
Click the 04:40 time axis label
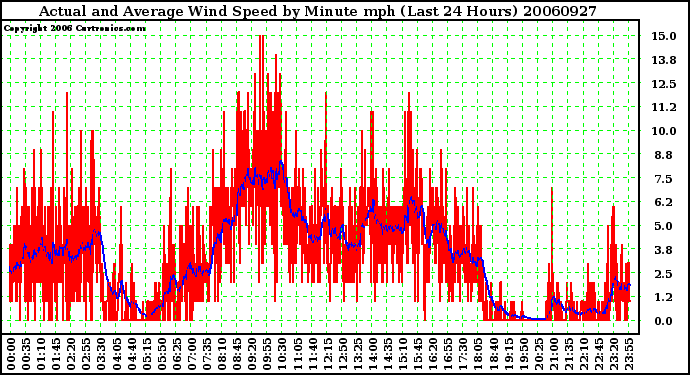[x=132, y=354]
